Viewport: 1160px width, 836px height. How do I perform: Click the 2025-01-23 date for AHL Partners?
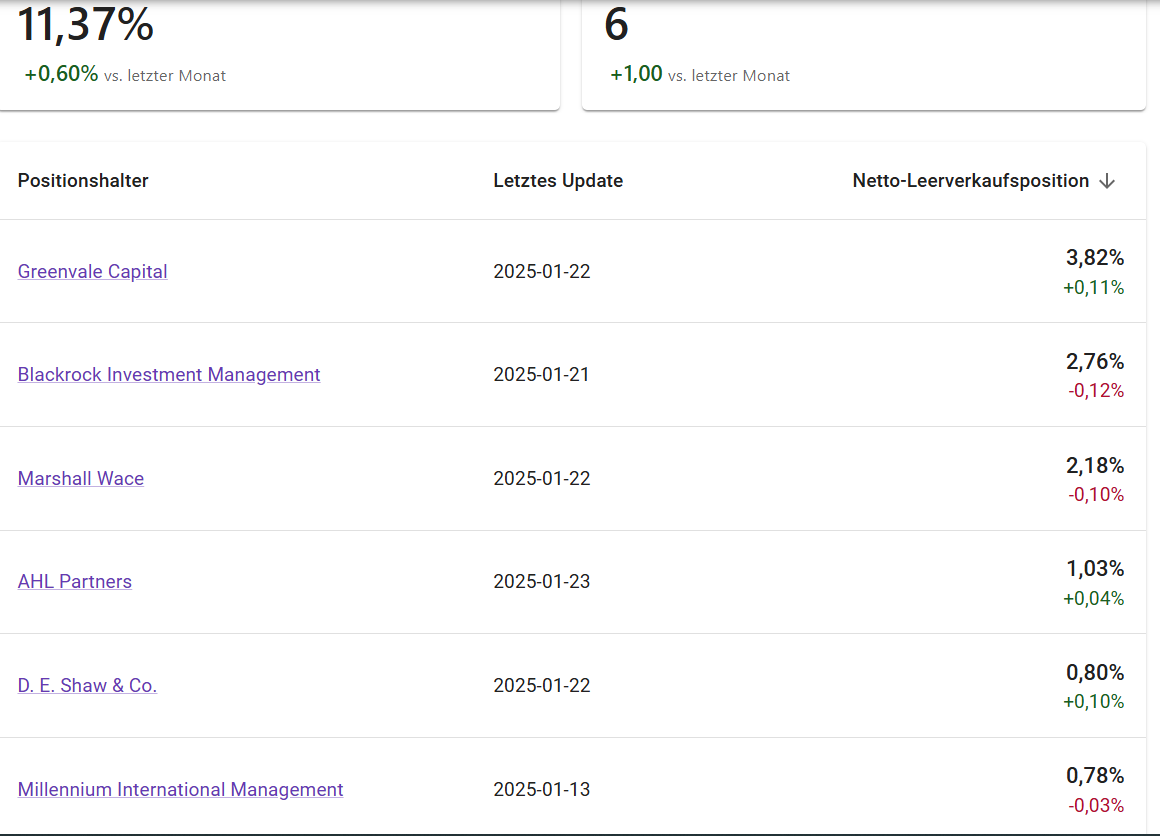point(541,582)
